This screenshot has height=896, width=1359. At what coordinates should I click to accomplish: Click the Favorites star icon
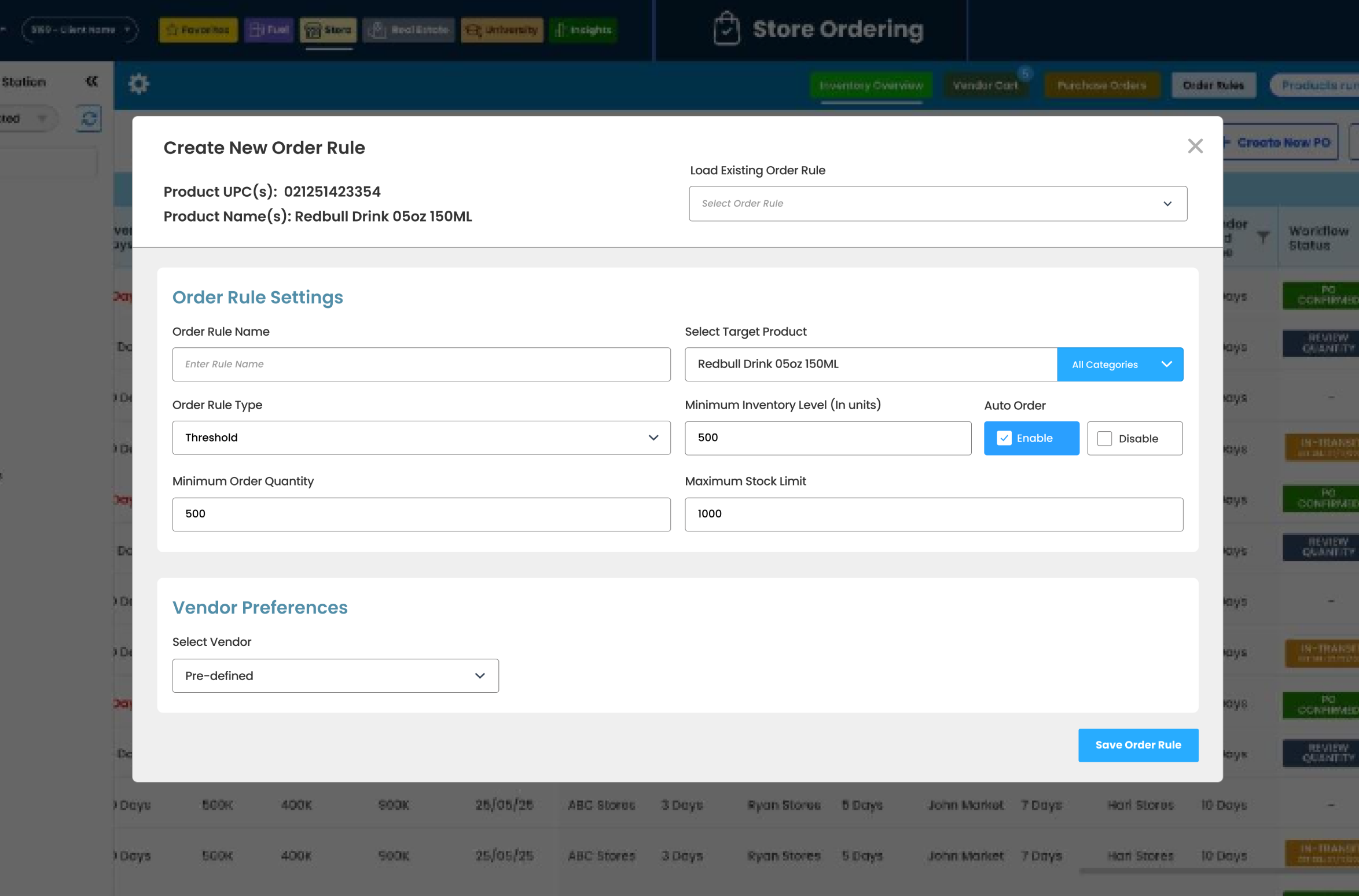coord(172,30)
